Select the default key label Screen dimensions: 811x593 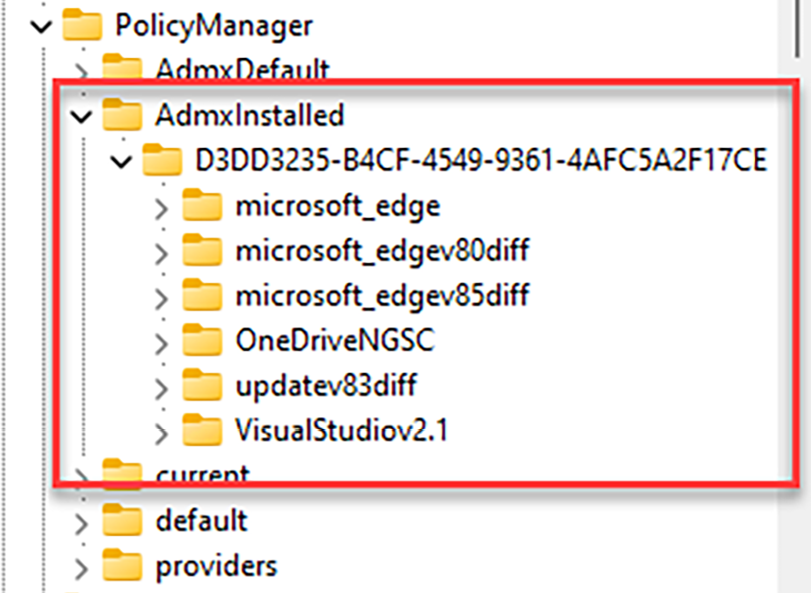click(x=201, y=520)
